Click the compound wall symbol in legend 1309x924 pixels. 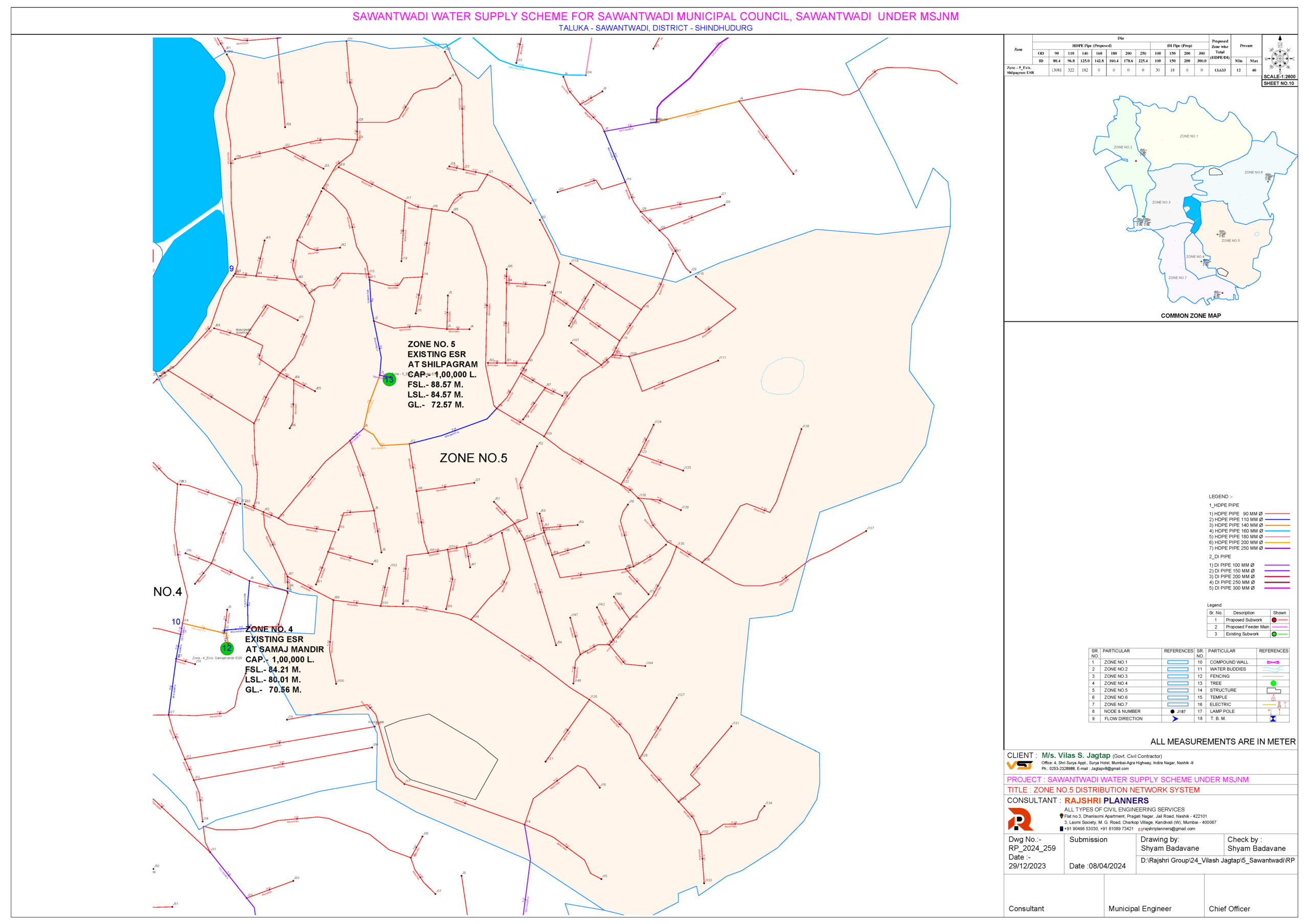pyautogui.click(x=1273, y=662)
